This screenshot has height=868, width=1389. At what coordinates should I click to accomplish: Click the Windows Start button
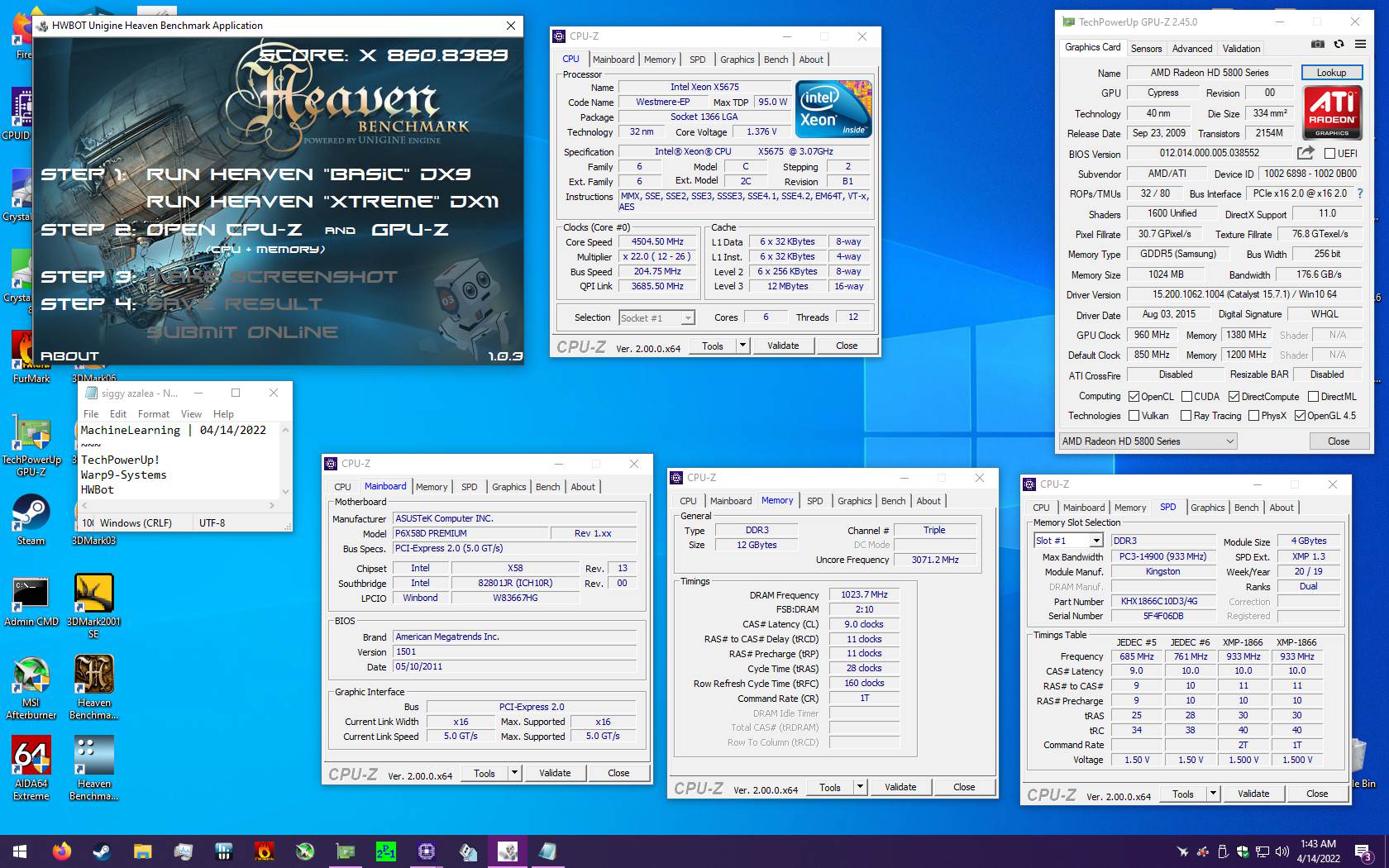(20, 851)
